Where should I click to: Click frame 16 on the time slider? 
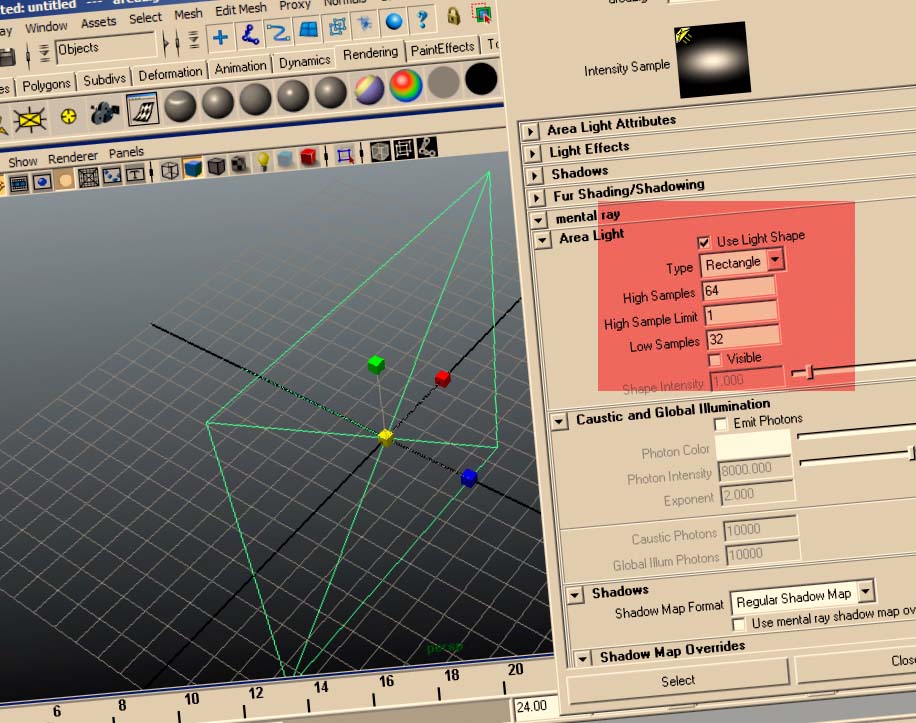(386, 681)
